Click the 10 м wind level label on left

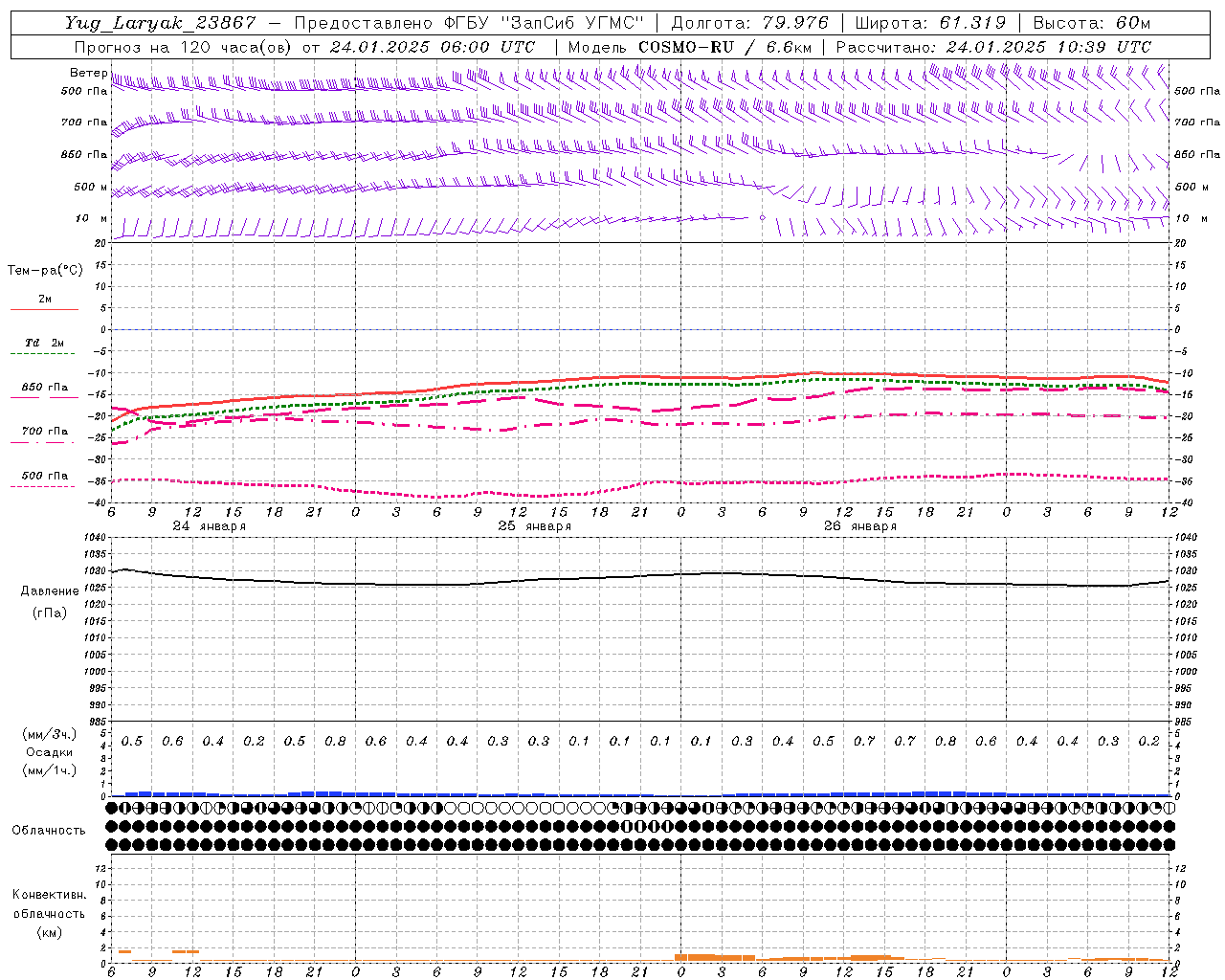[91, 218]
